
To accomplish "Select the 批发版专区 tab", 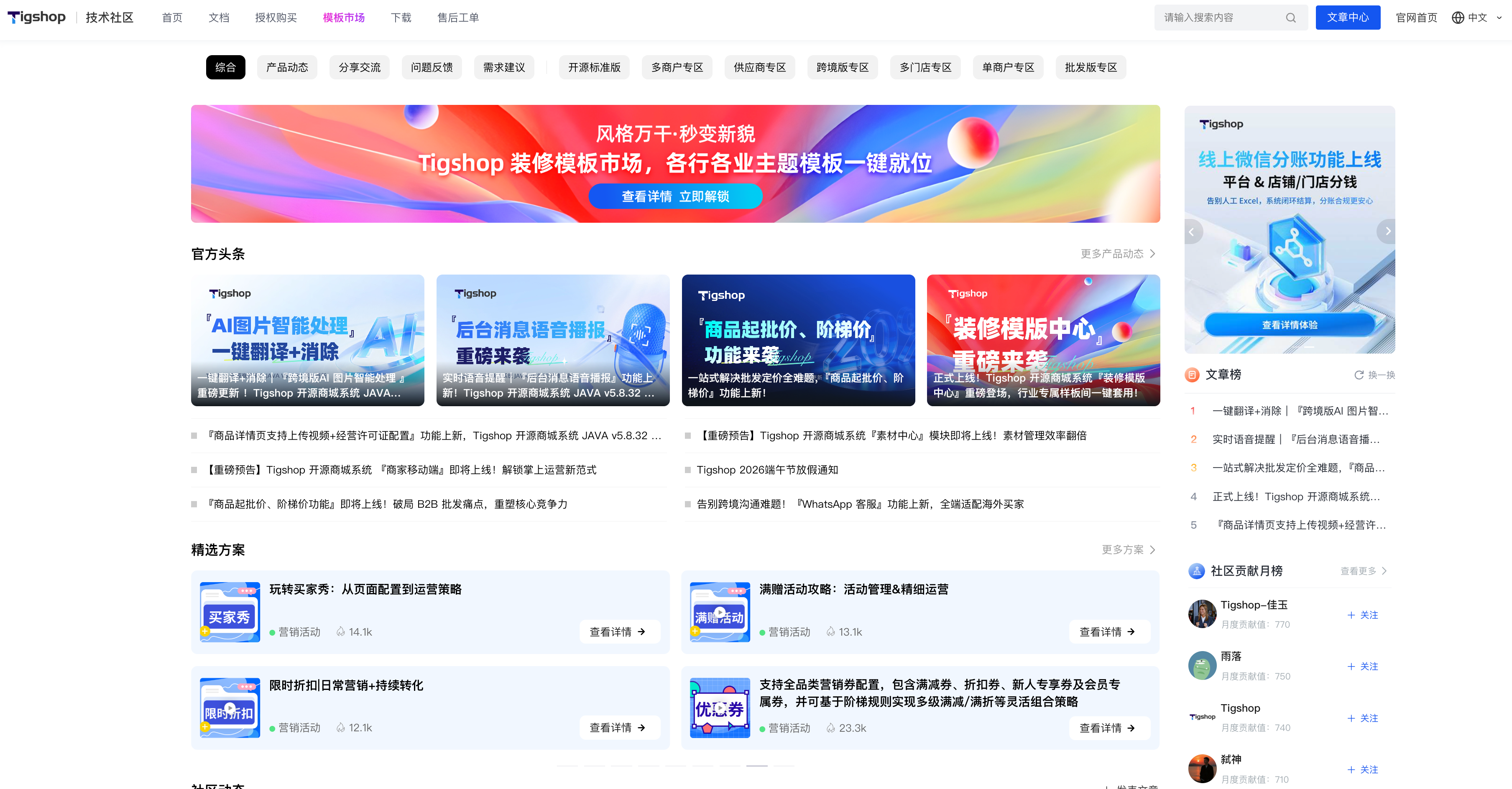I will pos(1091,67).
